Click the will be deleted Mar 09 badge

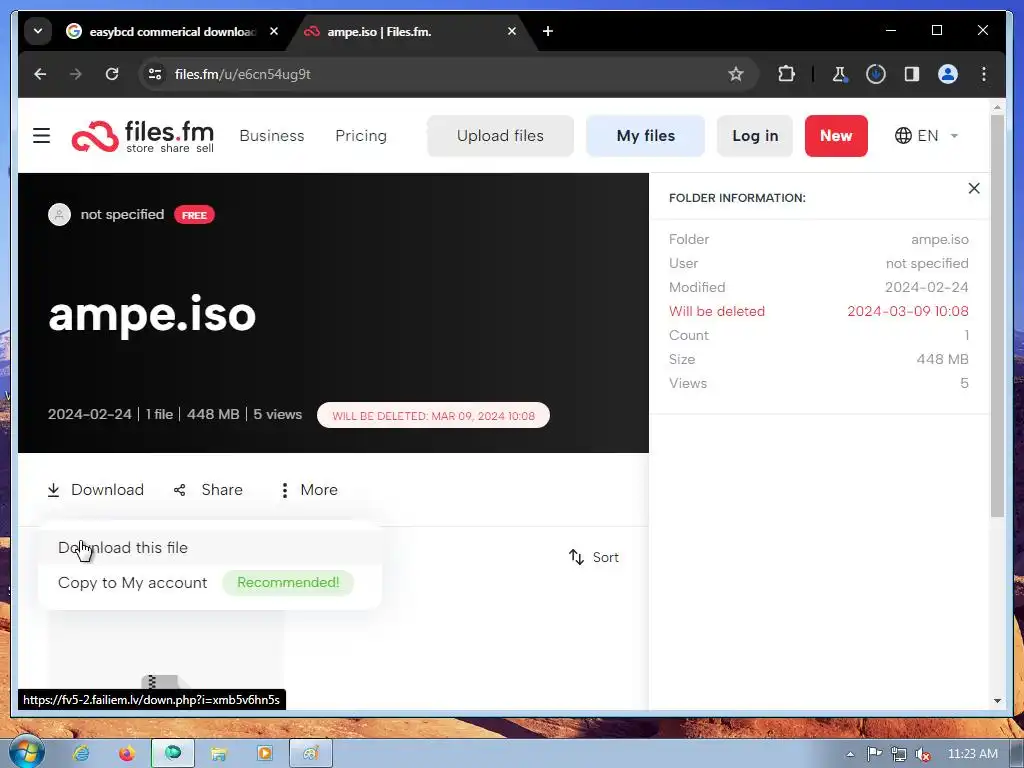433,415
